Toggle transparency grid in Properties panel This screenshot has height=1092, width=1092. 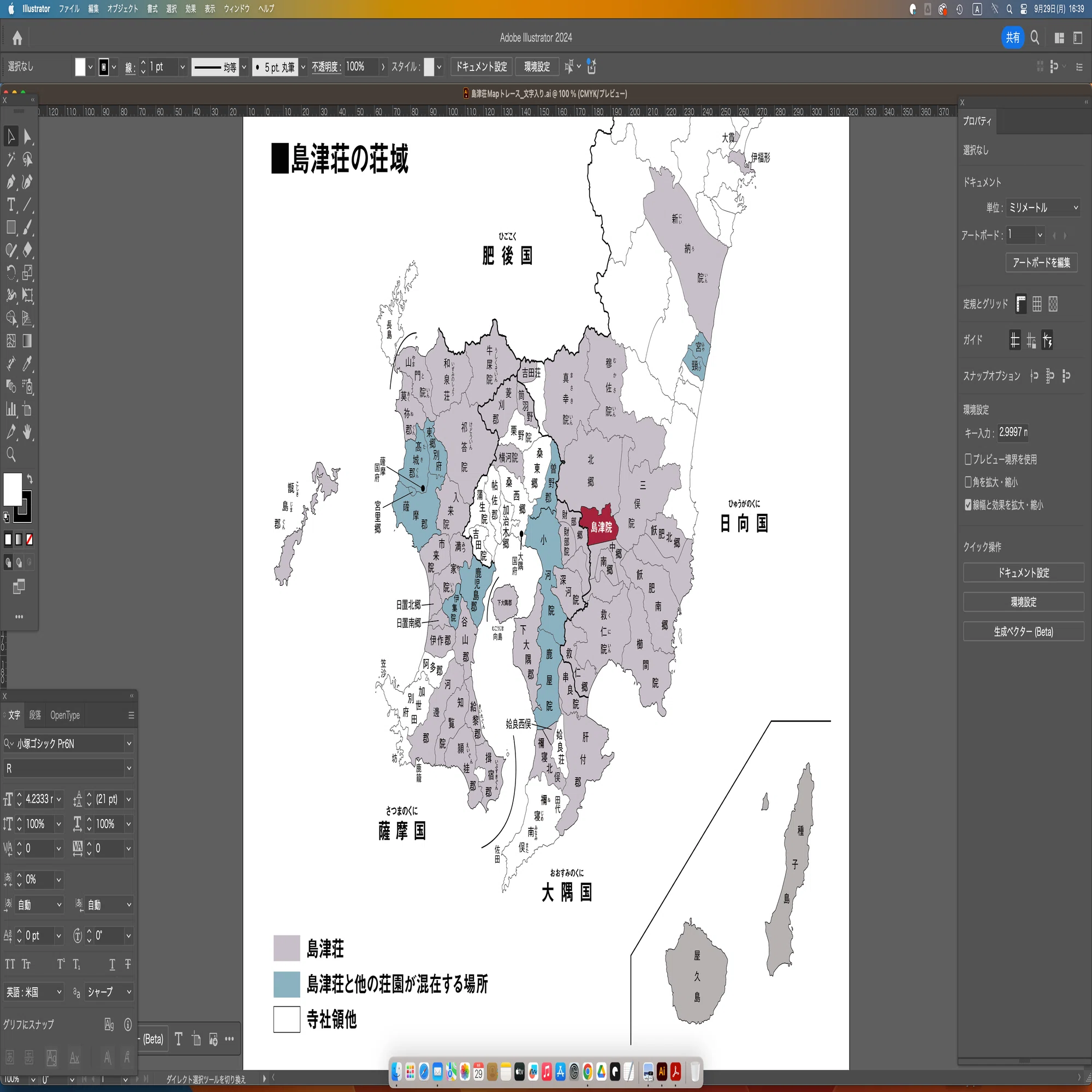pyautogui.click(x=1054, y=304)
